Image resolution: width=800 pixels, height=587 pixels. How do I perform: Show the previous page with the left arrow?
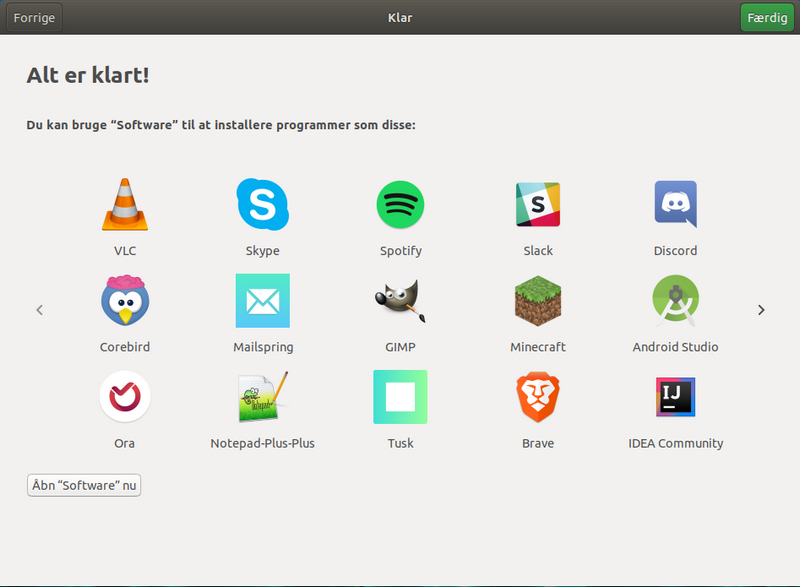39,310
